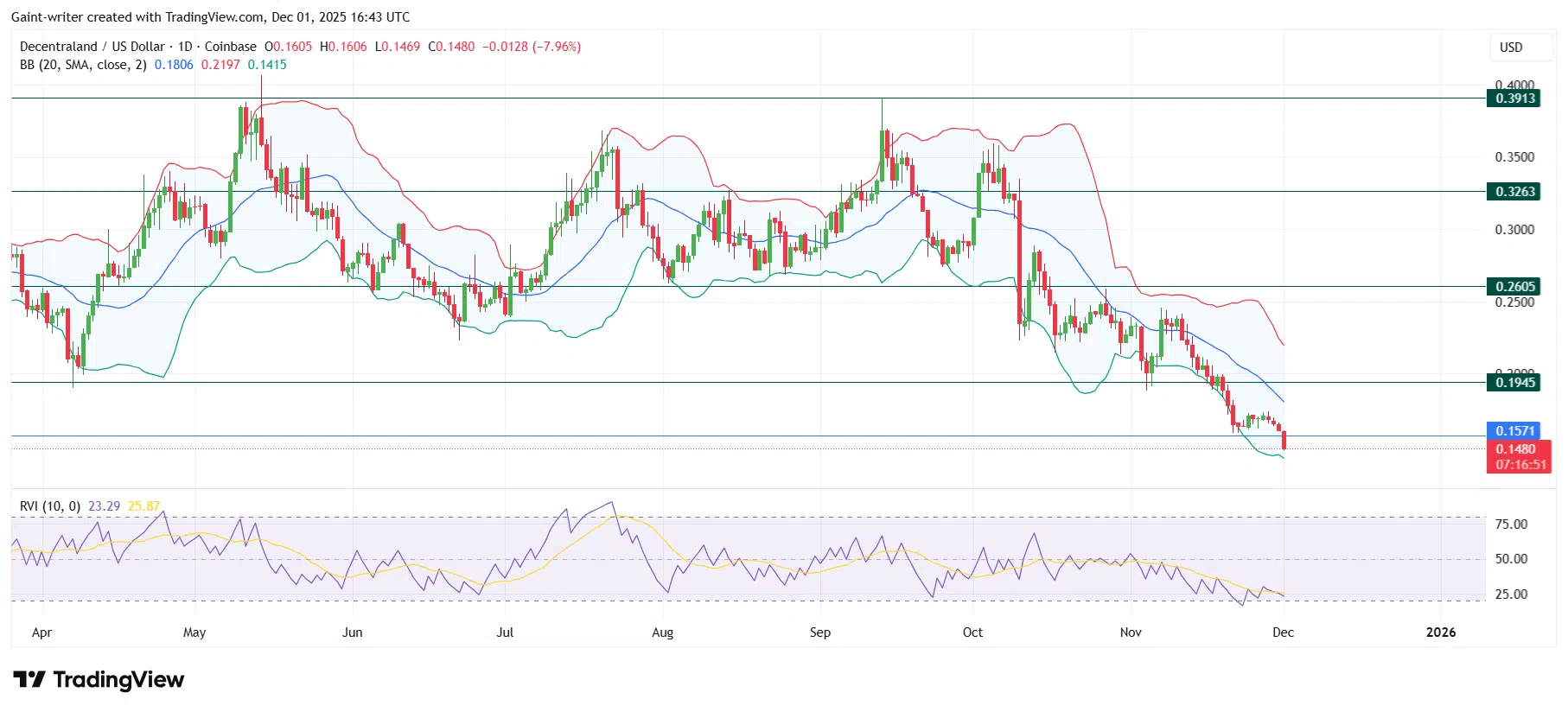Select the 0.3913 horizontal line price label
Viewport: 1568px width, 712px height.
pos(1515,99)
